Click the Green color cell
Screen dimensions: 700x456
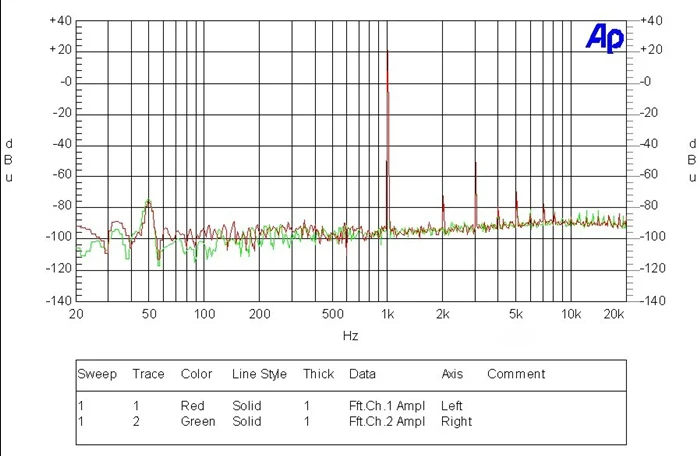click(198, 421)
